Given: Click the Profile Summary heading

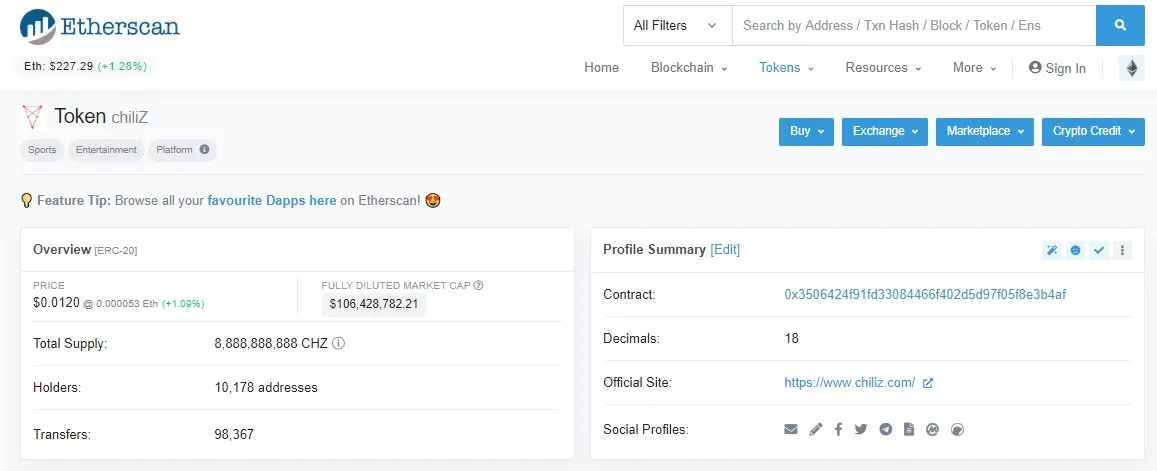Looking at the screenshot, I should click(655, 250).
